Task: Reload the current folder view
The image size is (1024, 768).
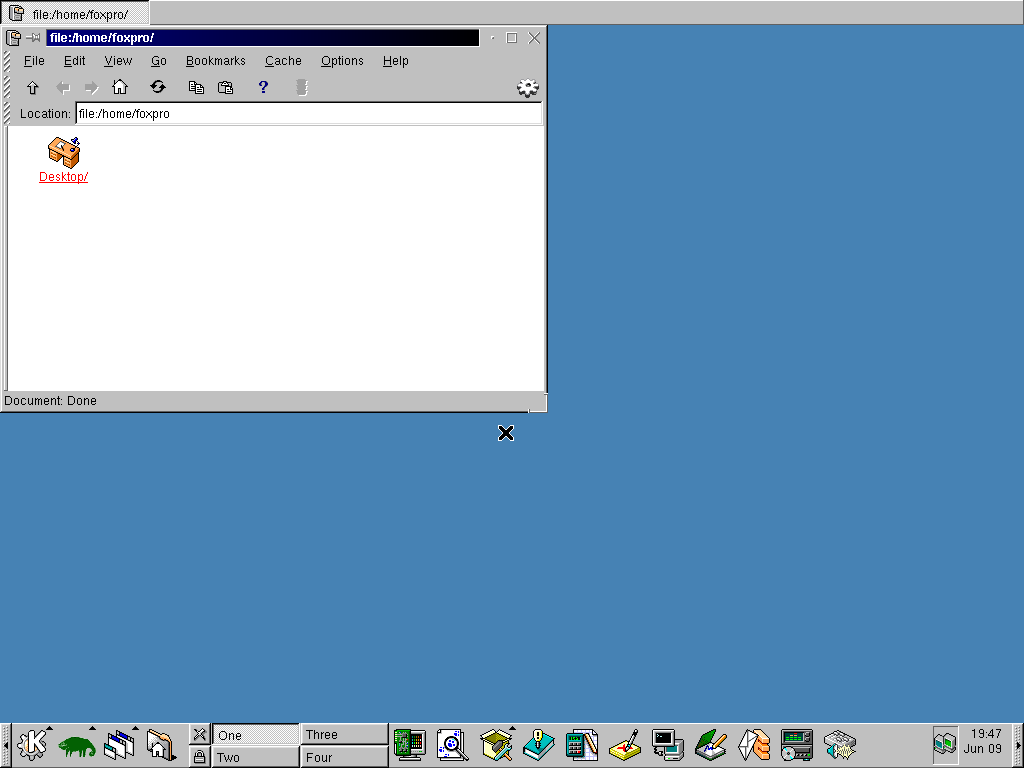Action: [x=158, y=88]
